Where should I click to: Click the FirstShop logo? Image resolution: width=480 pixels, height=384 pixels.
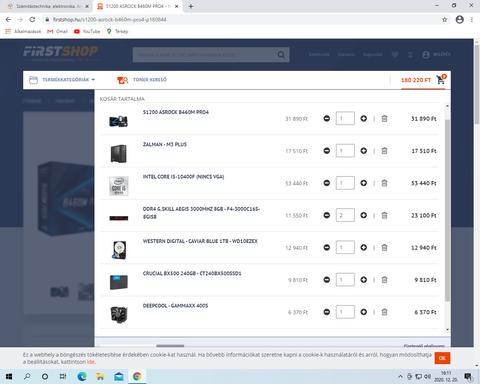61,53
